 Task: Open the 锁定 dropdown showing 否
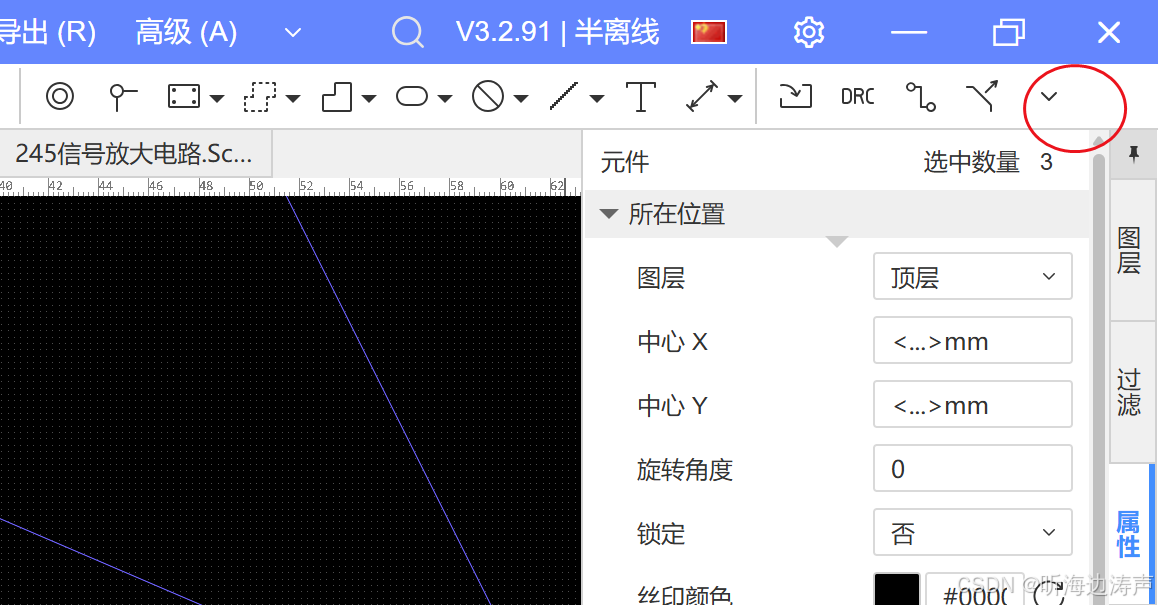click(x=973, y=532)
